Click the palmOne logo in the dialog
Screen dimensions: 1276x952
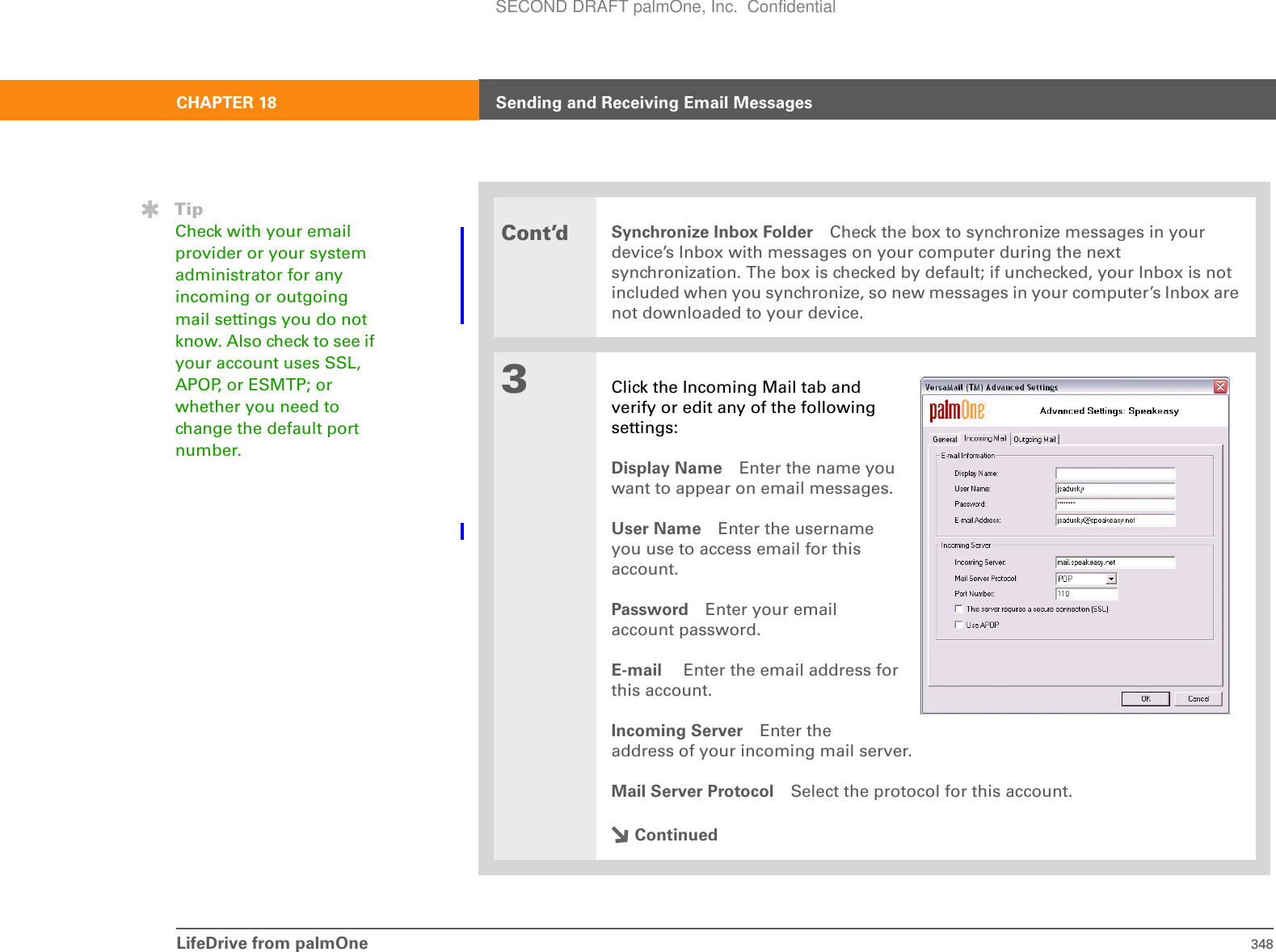pos(957,411)
